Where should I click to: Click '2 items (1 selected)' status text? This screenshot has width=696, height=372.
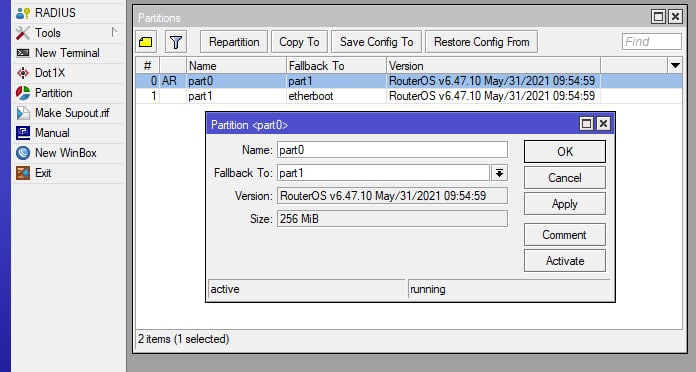click(183, 339)
